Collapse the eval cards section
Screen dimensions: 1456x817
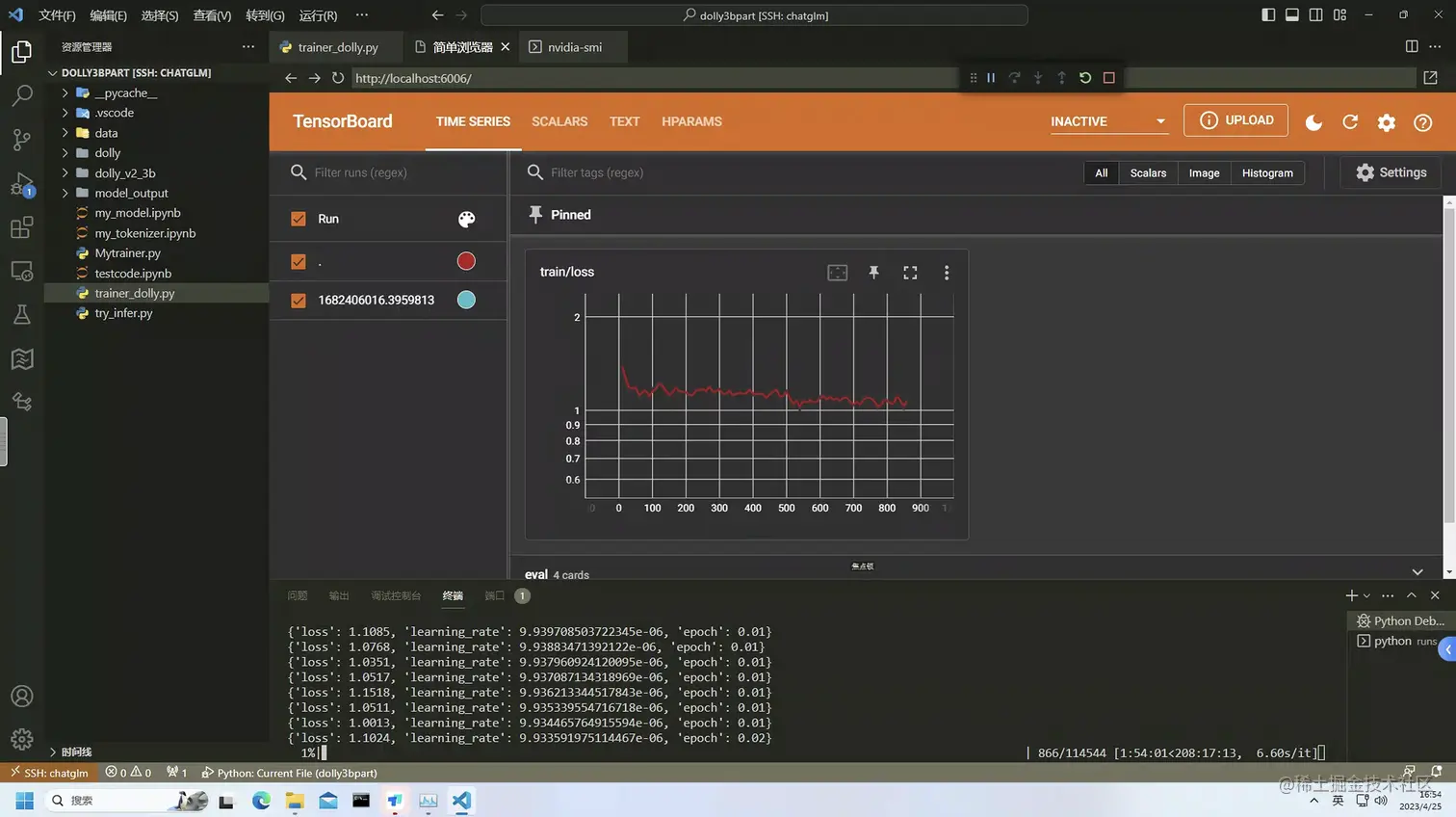tap(1417, 571)
